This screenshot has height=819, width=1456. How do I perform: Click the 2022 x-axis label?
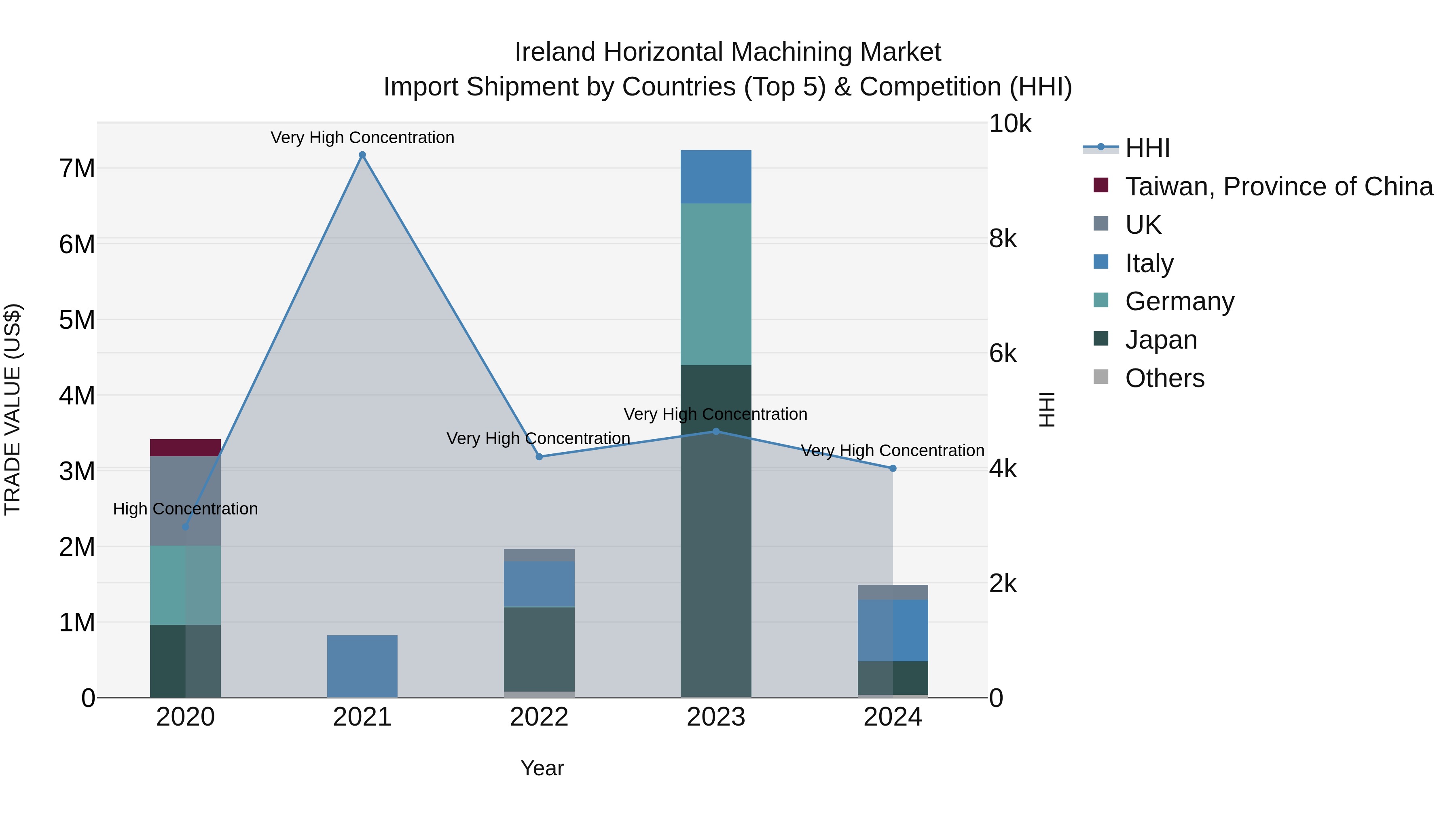tap(539, 717)
